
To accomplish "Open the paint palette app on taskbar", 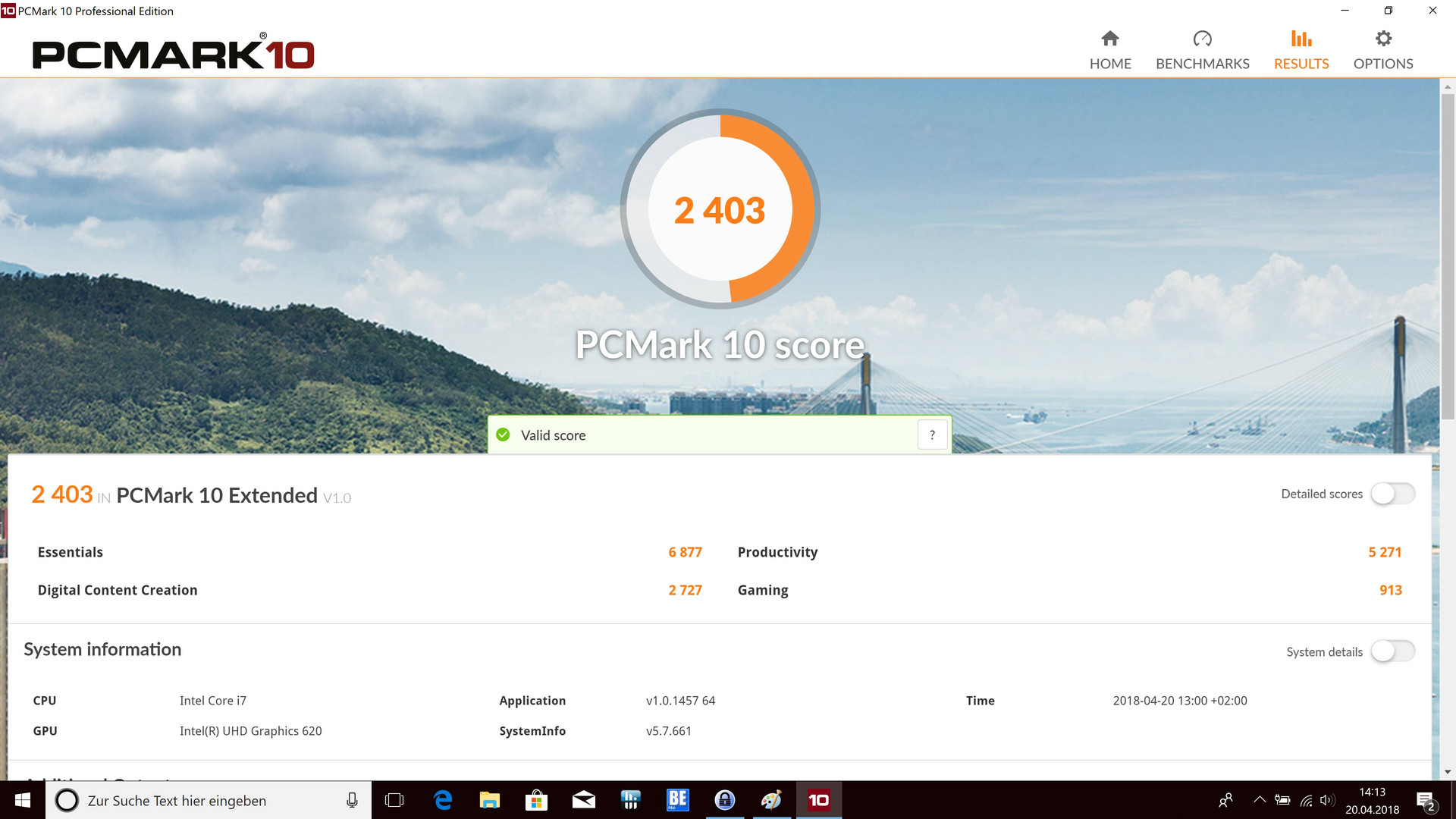I will coord(772,800).
